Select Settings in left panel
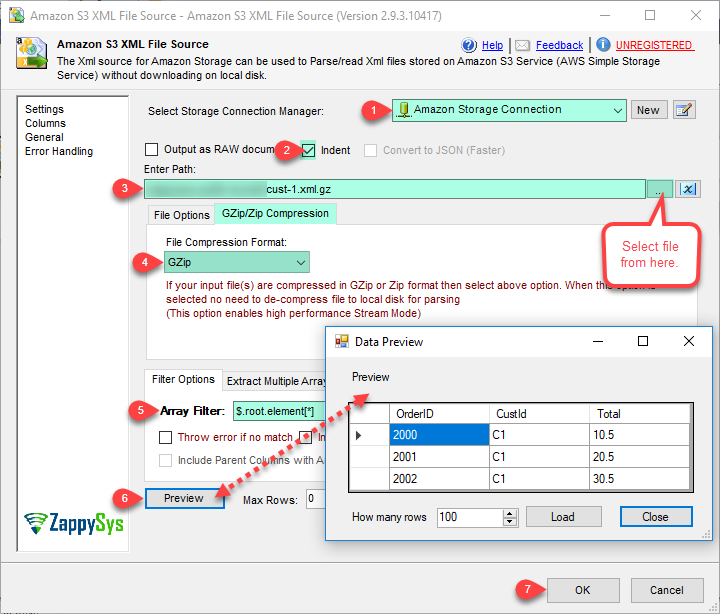 pyautogui.click(x=45, y=109)
